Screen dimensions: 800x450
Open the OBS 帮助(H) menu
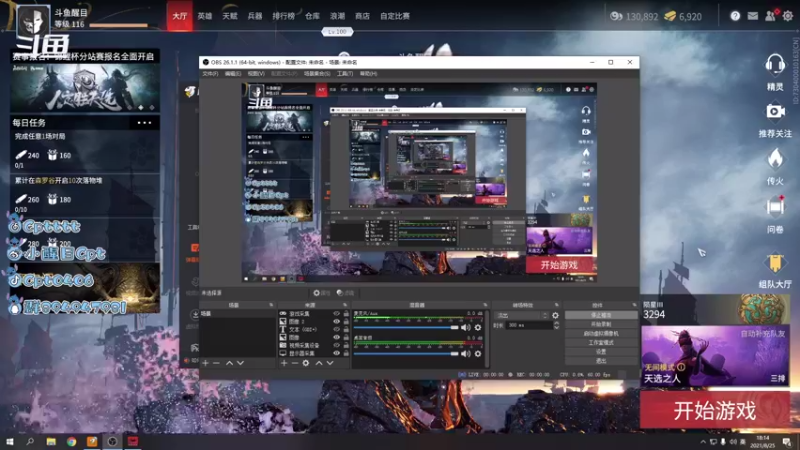(x=368, y=74)
